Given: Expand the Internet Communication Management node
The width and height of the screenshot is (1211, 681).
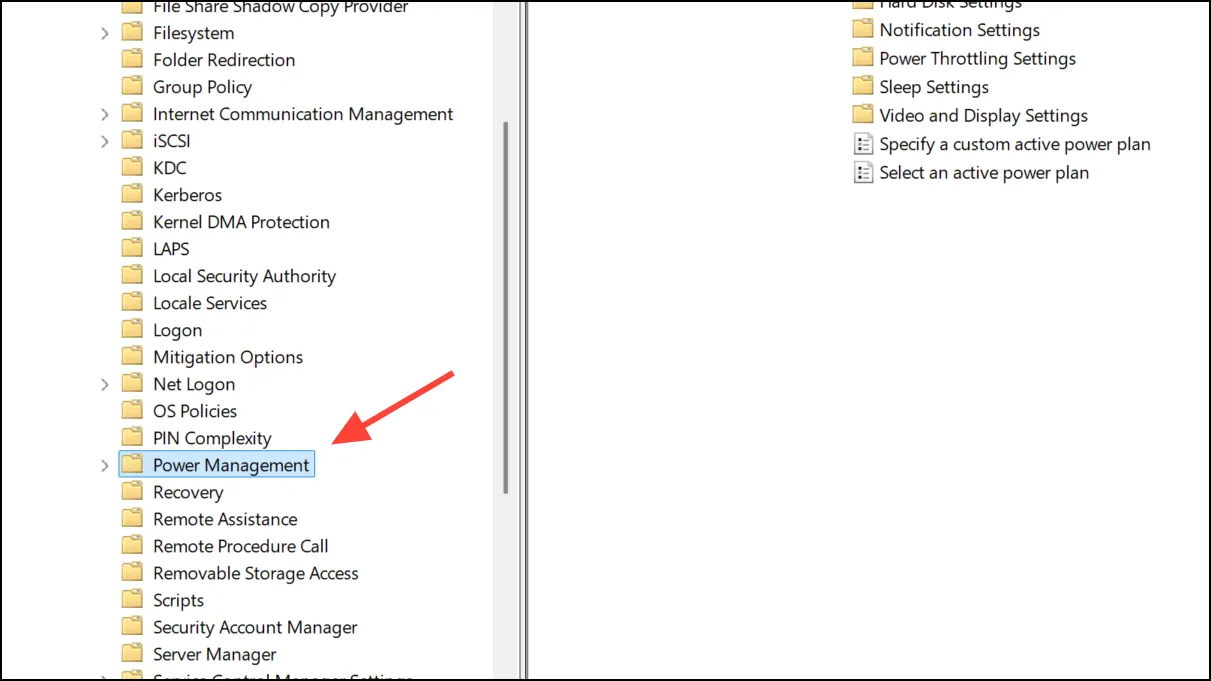Looking at the screenshot, I should point(105,114).
